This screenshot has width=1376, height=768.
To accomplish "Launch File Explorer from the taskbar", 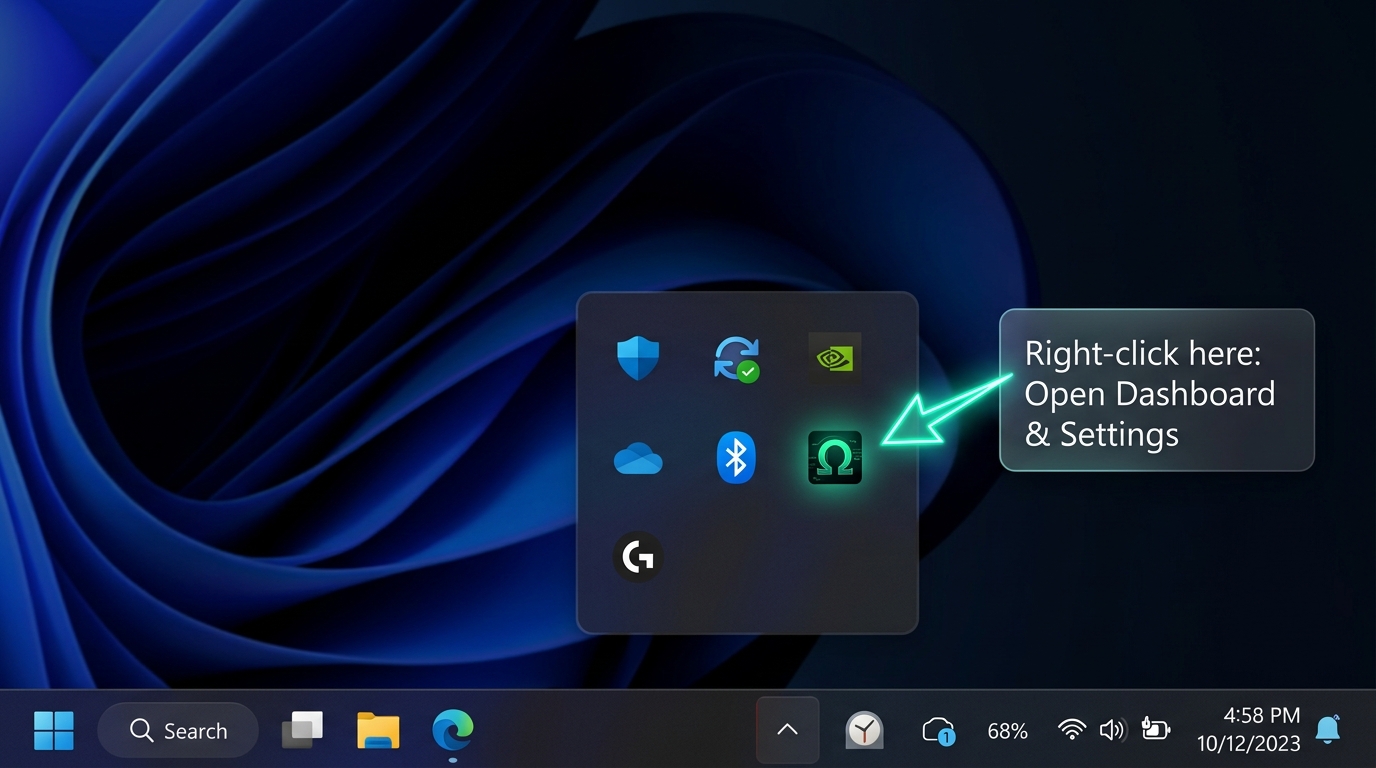I will (x=378, y=731).
